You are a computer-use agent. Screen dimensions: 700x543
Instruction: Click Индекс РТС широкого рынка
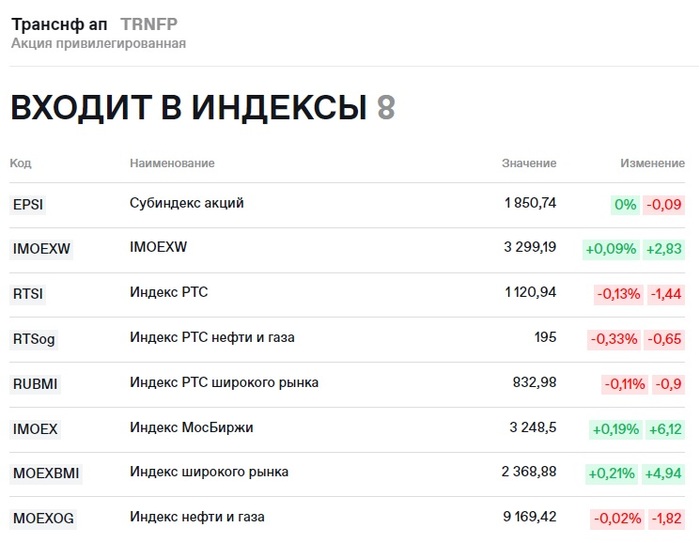pyautogui.click(x=224, y=382)
